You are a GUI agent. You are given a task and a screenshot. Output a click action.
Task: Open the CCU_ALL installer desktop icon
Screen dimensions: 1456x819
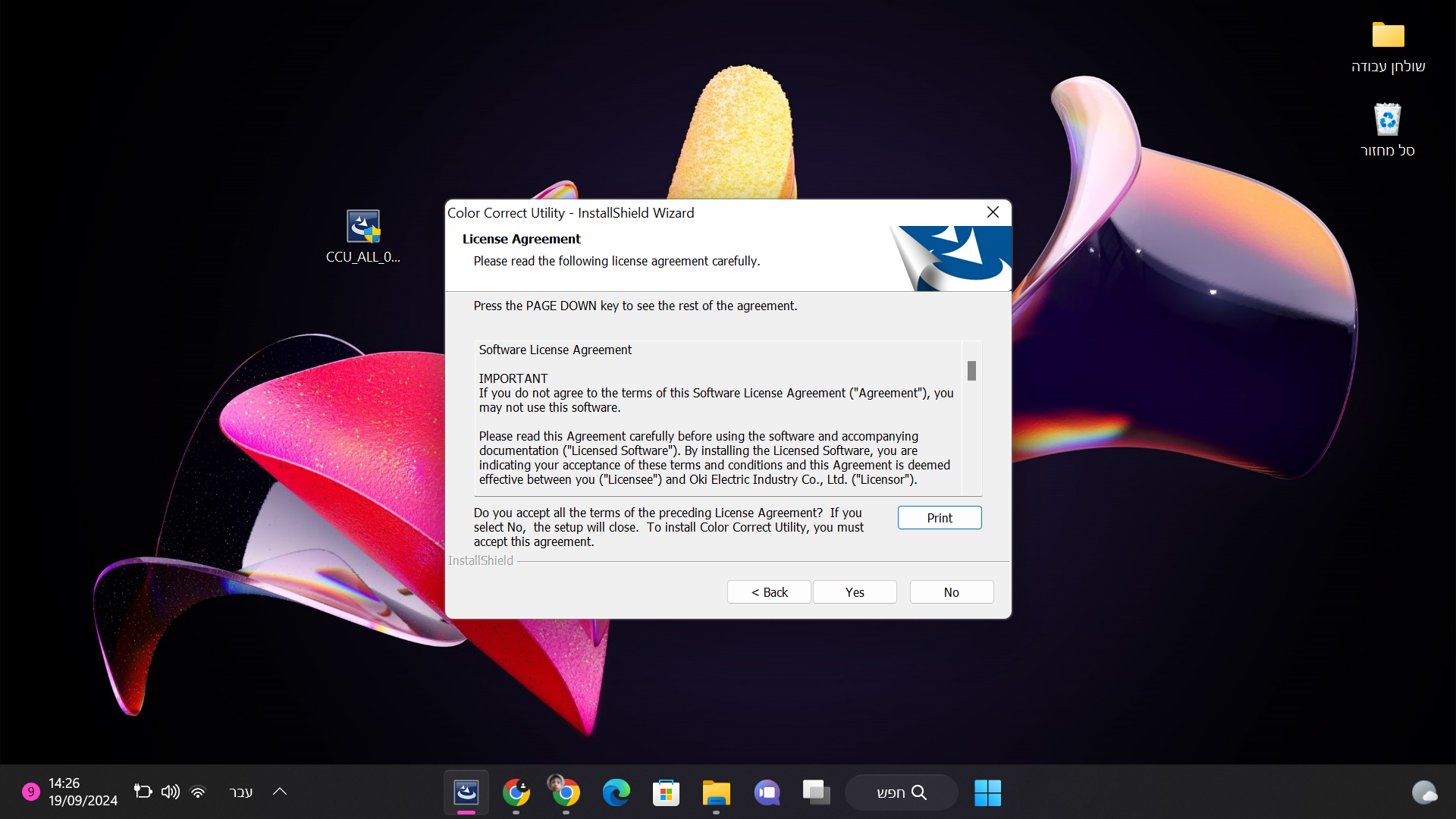pyautogui.click(x=363, y=227)
